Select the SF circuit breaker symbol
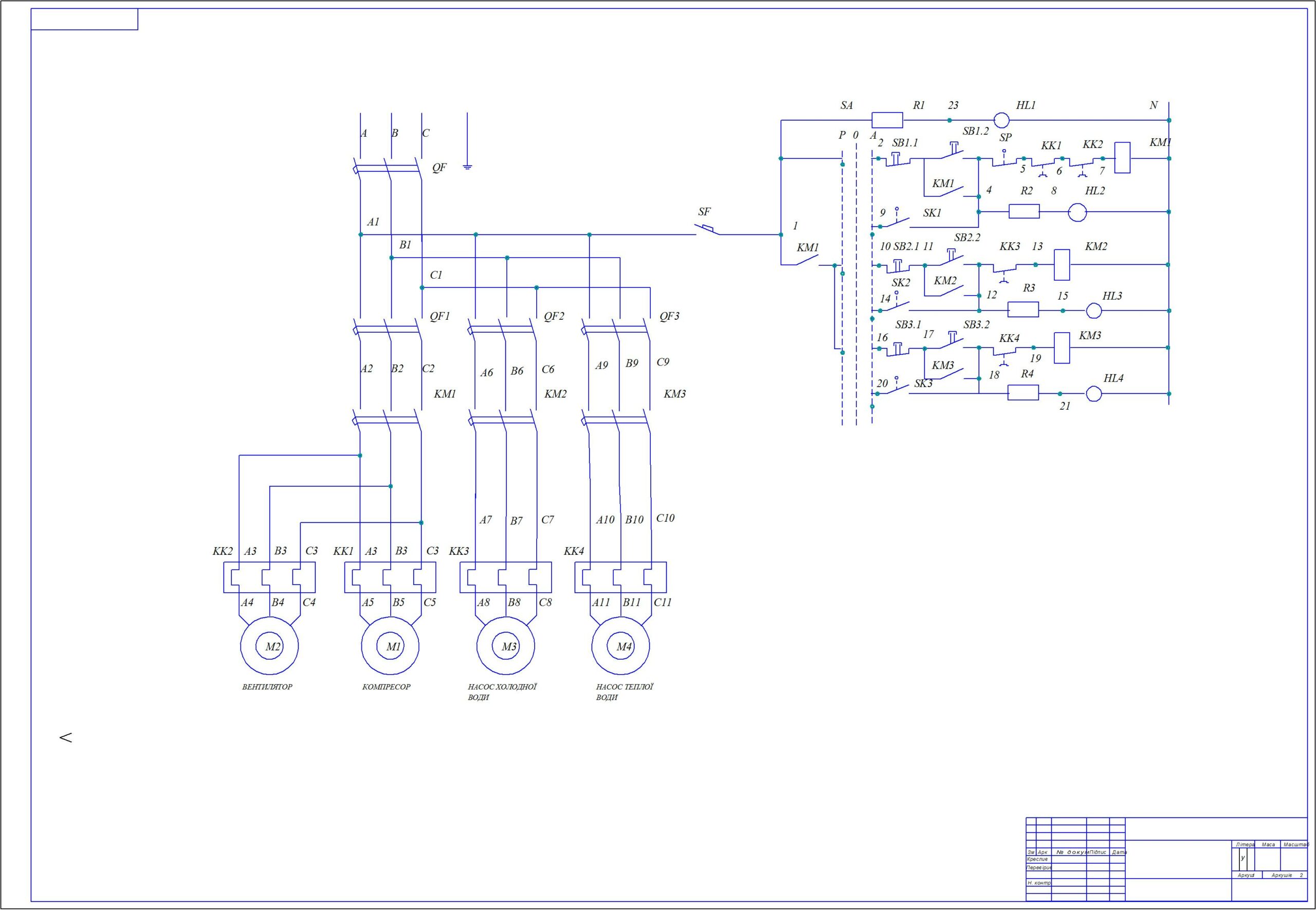 (x=707, y=230)
